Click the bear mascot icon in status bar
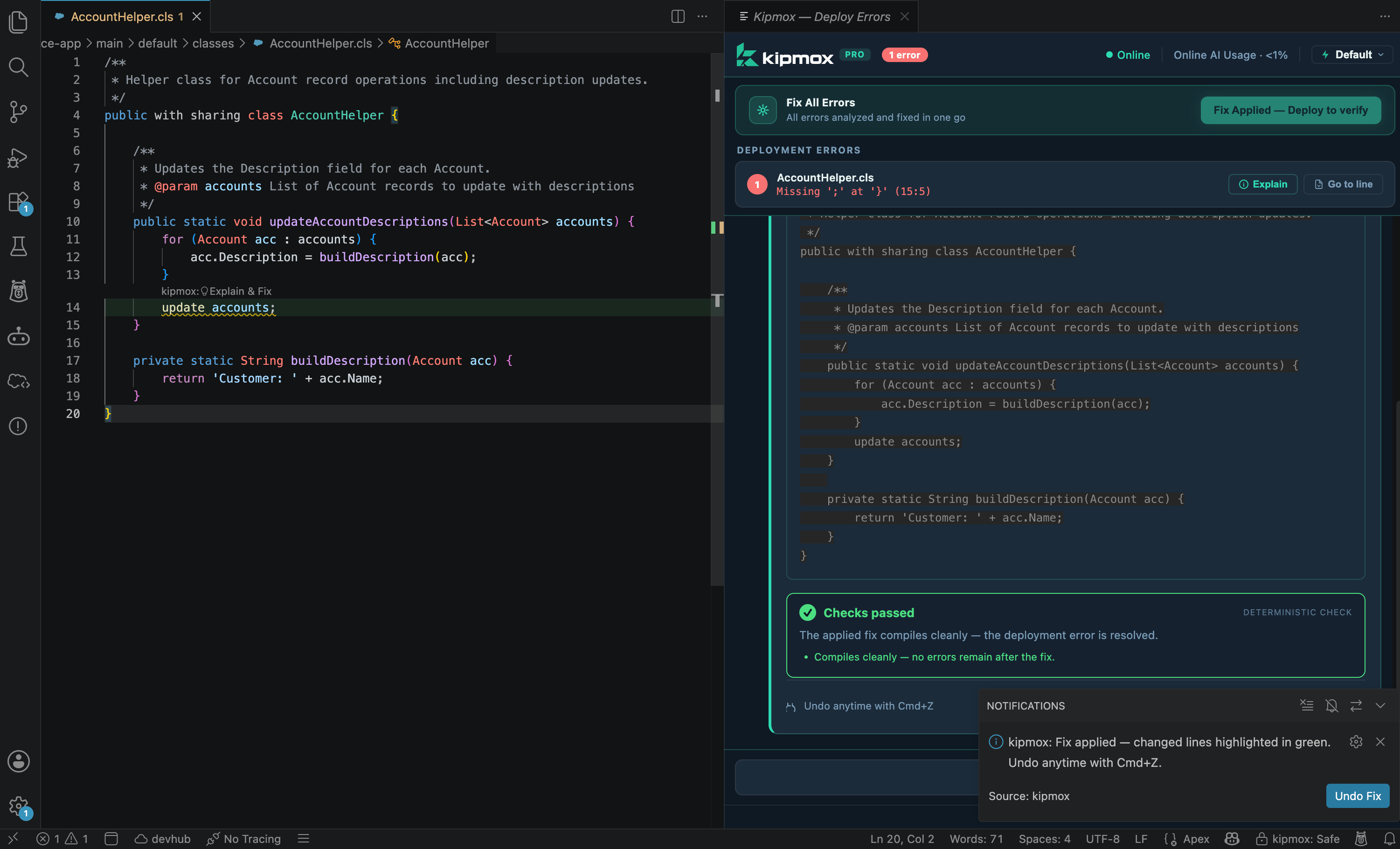The height and width of the screenshot is (849, 1400). click(x=1361, y=839)
